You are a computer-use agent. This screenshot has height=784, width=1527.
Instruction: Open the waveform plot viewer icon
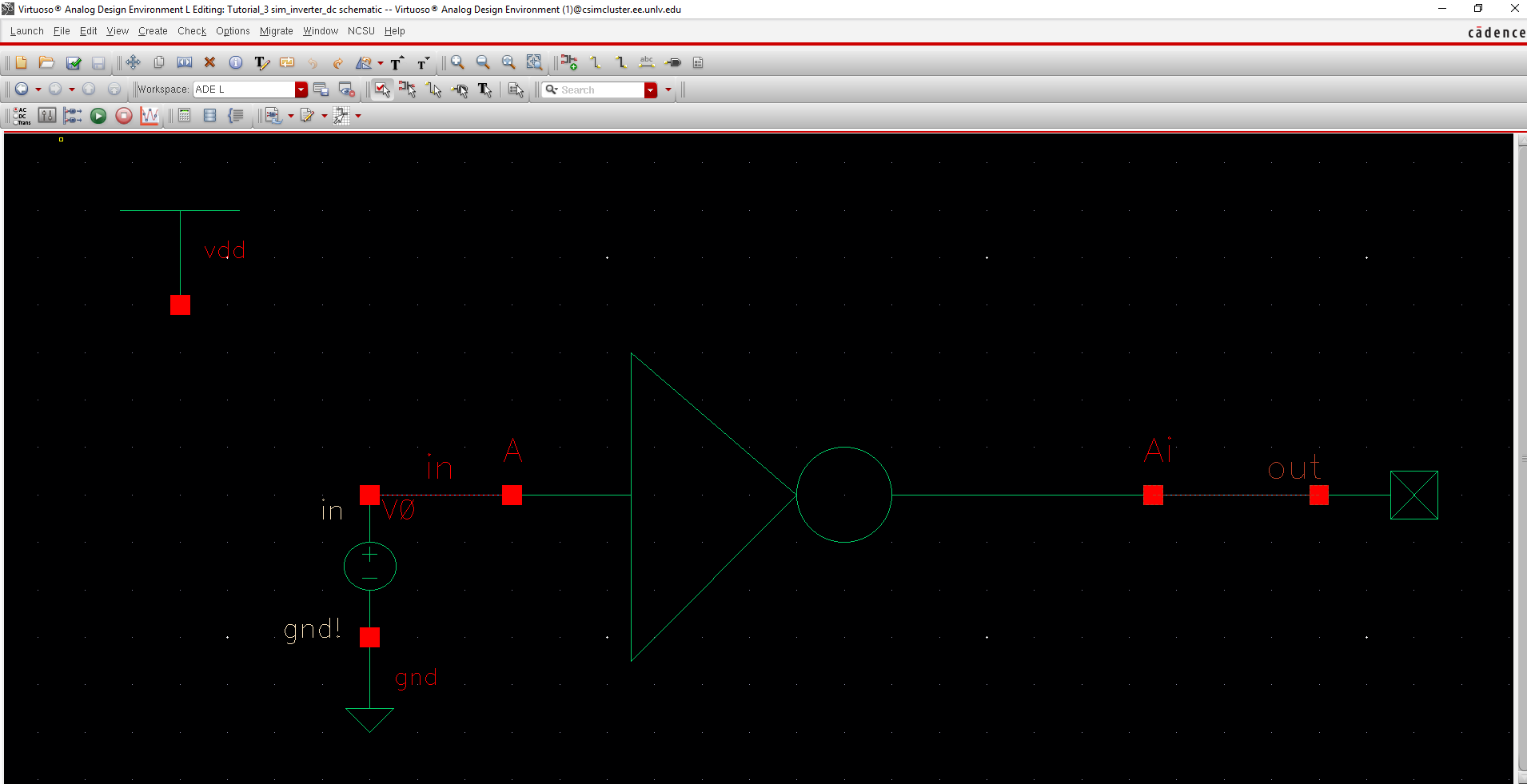(x=150, y=116)
